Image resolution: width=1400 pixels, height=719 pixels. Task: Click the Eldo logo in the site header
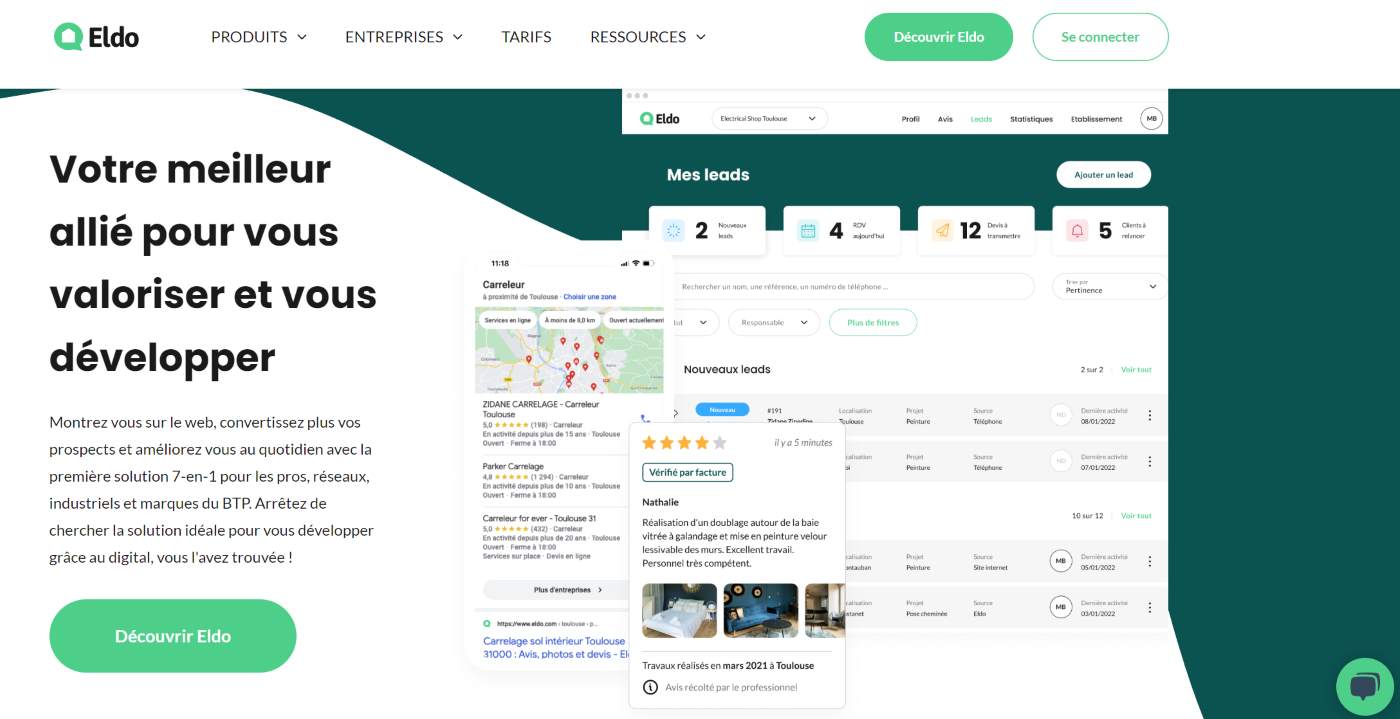coord(96,37)
